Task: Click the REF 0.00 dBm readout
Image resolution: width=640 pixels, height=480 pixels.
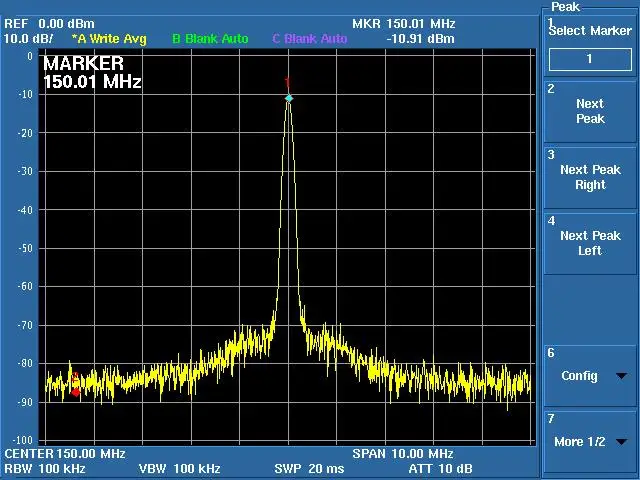Action: click(49, 24)
